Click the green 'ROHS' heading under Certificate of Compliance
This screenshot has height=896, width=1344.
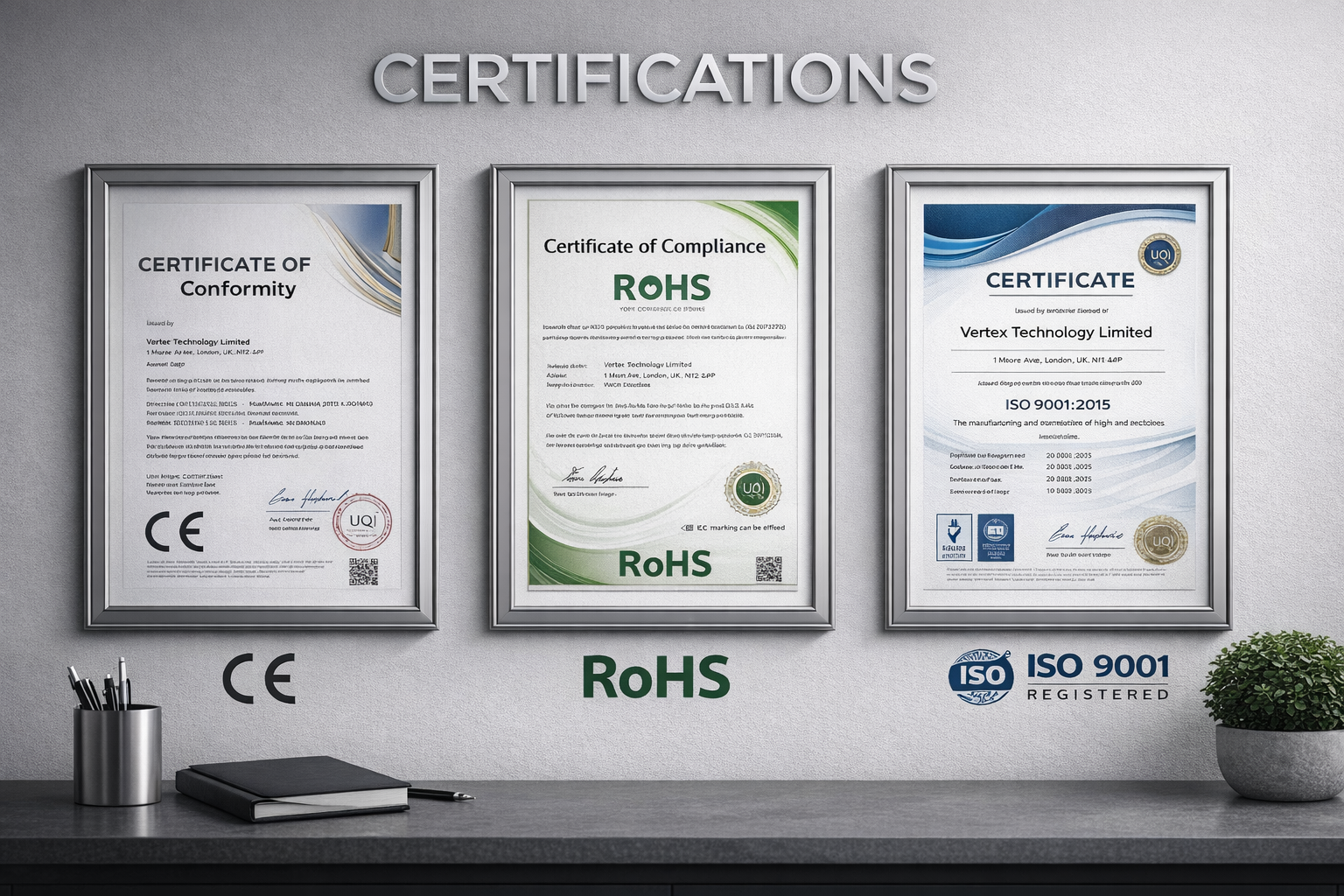point(661,287)
